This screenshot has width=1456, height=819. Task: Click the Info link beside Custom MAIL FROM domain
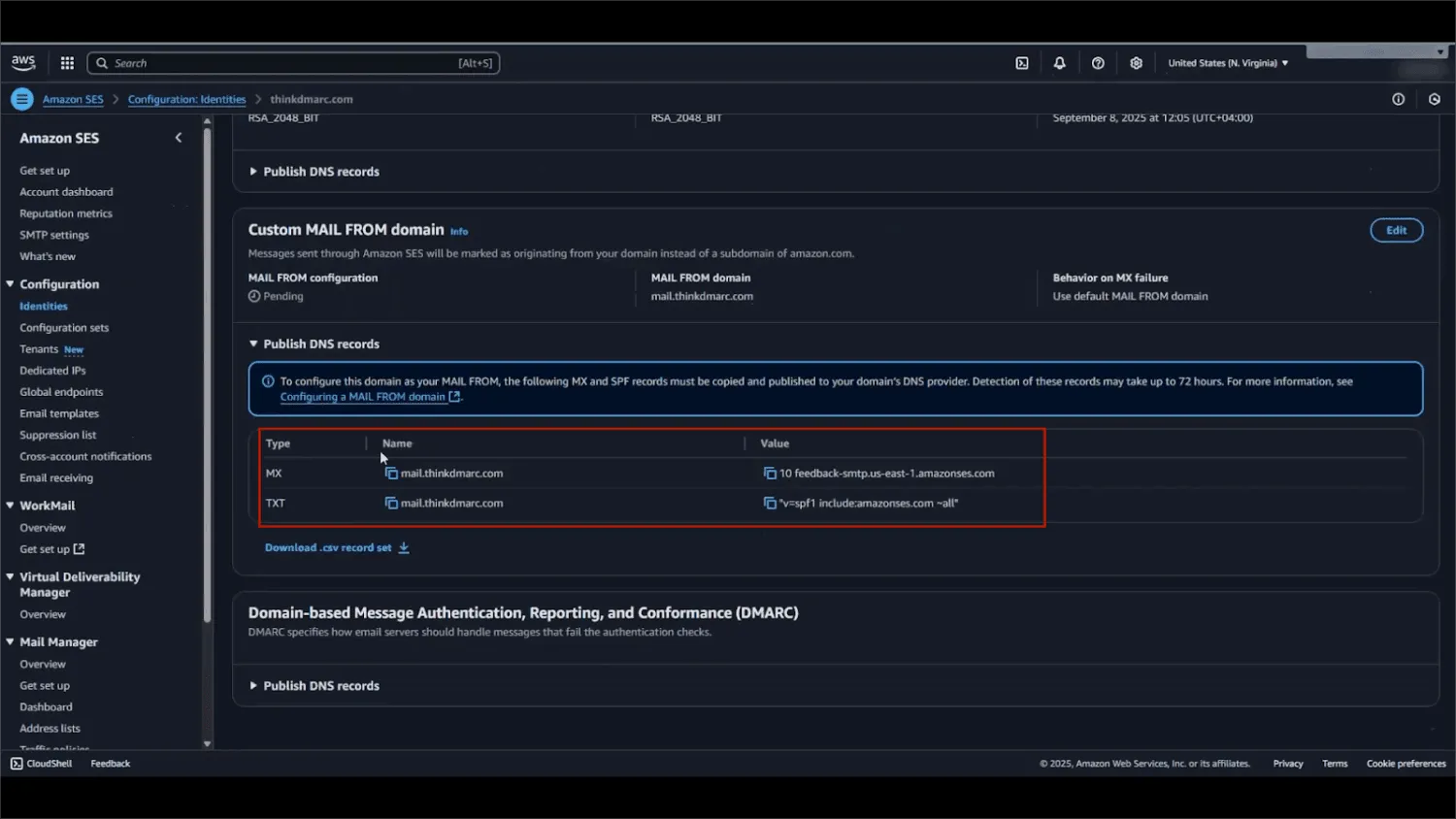tap(459, 232)
